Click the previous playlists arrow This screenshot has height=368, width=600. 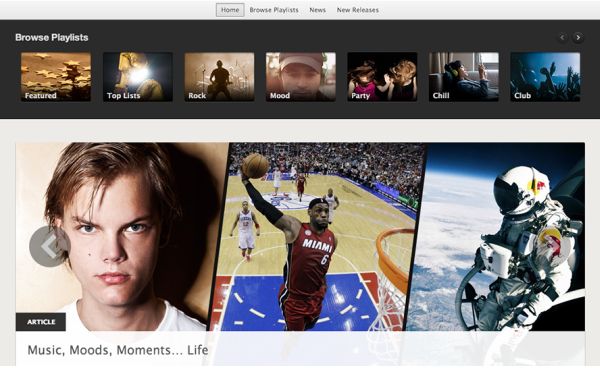tap(562, 37)
